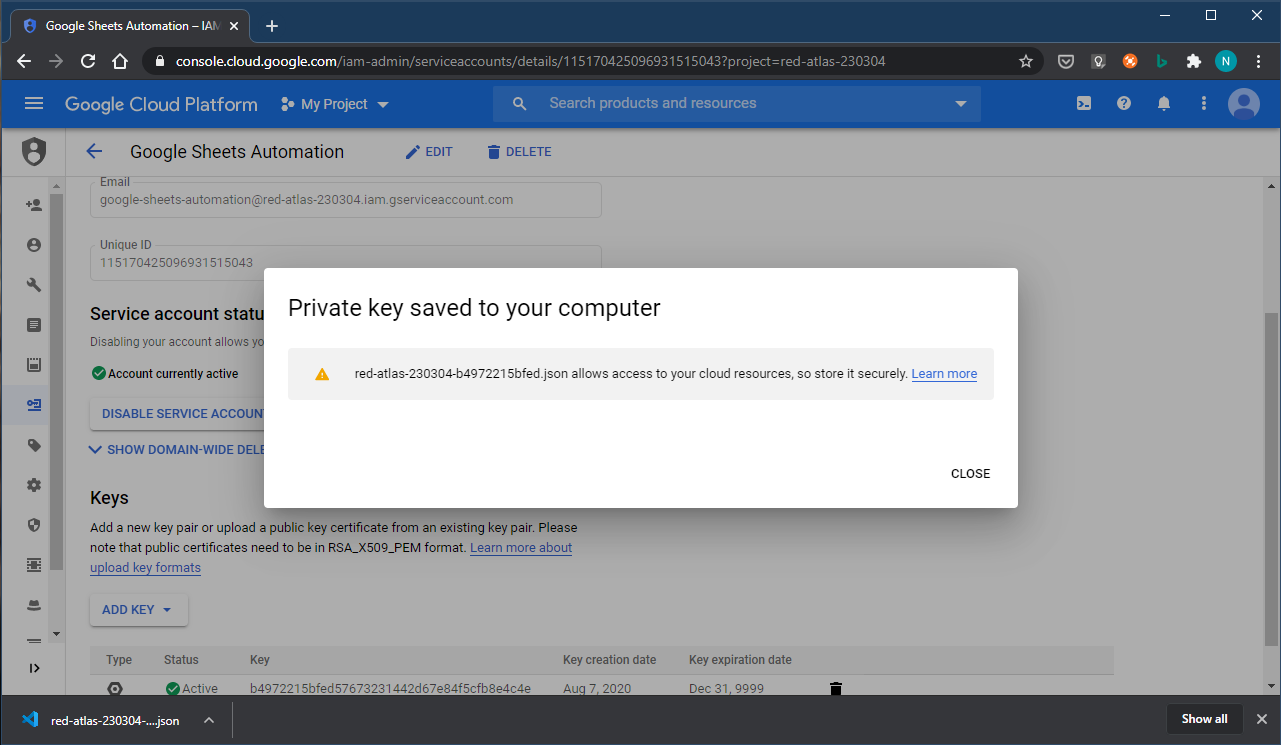Open the Chrome three-dot menu
Viewport: 1281px width, 745px height.
pyautogui.click(x=1258, y=61)
